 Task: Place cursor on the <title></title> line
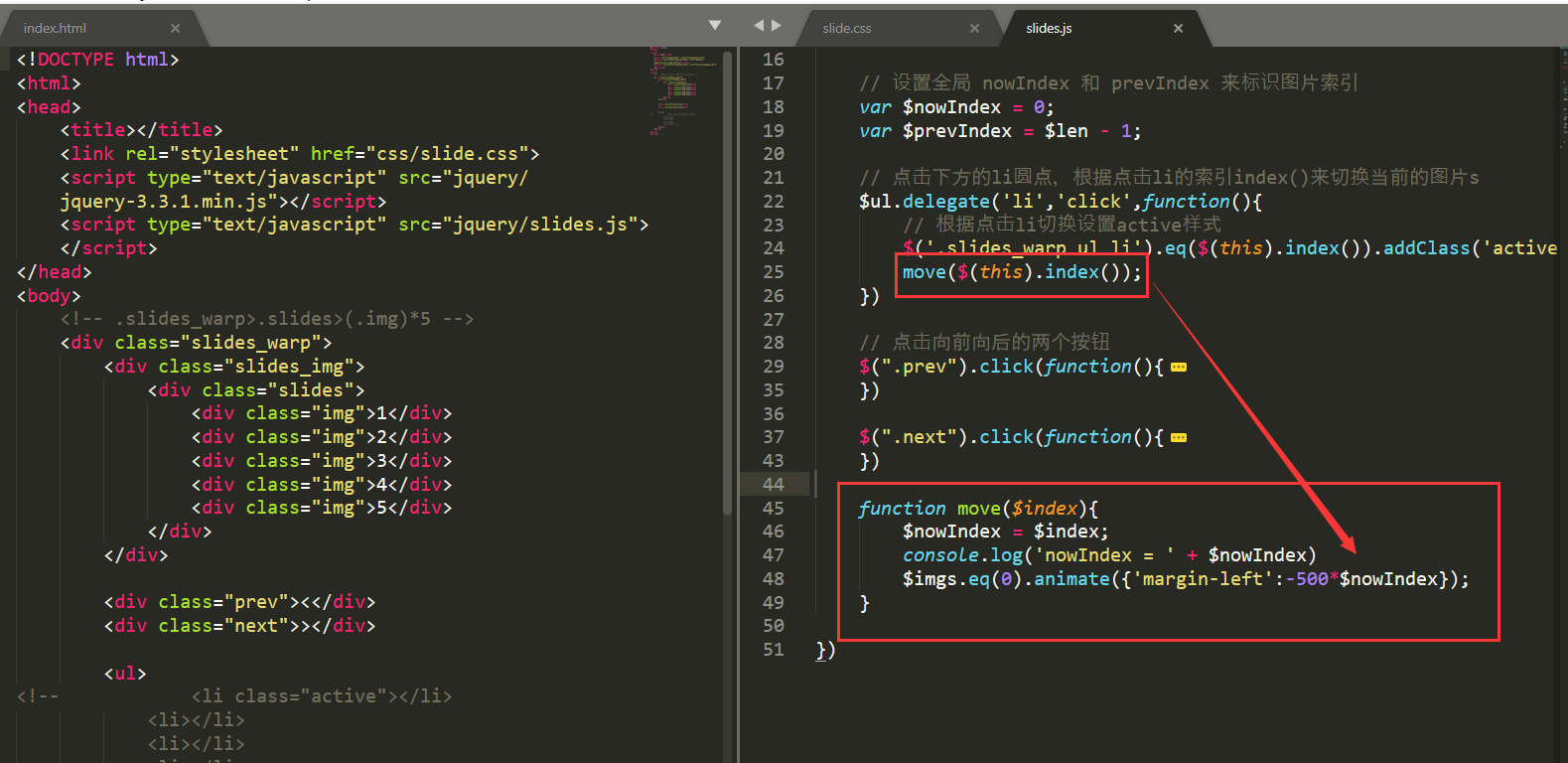click(x=141, y=130)
